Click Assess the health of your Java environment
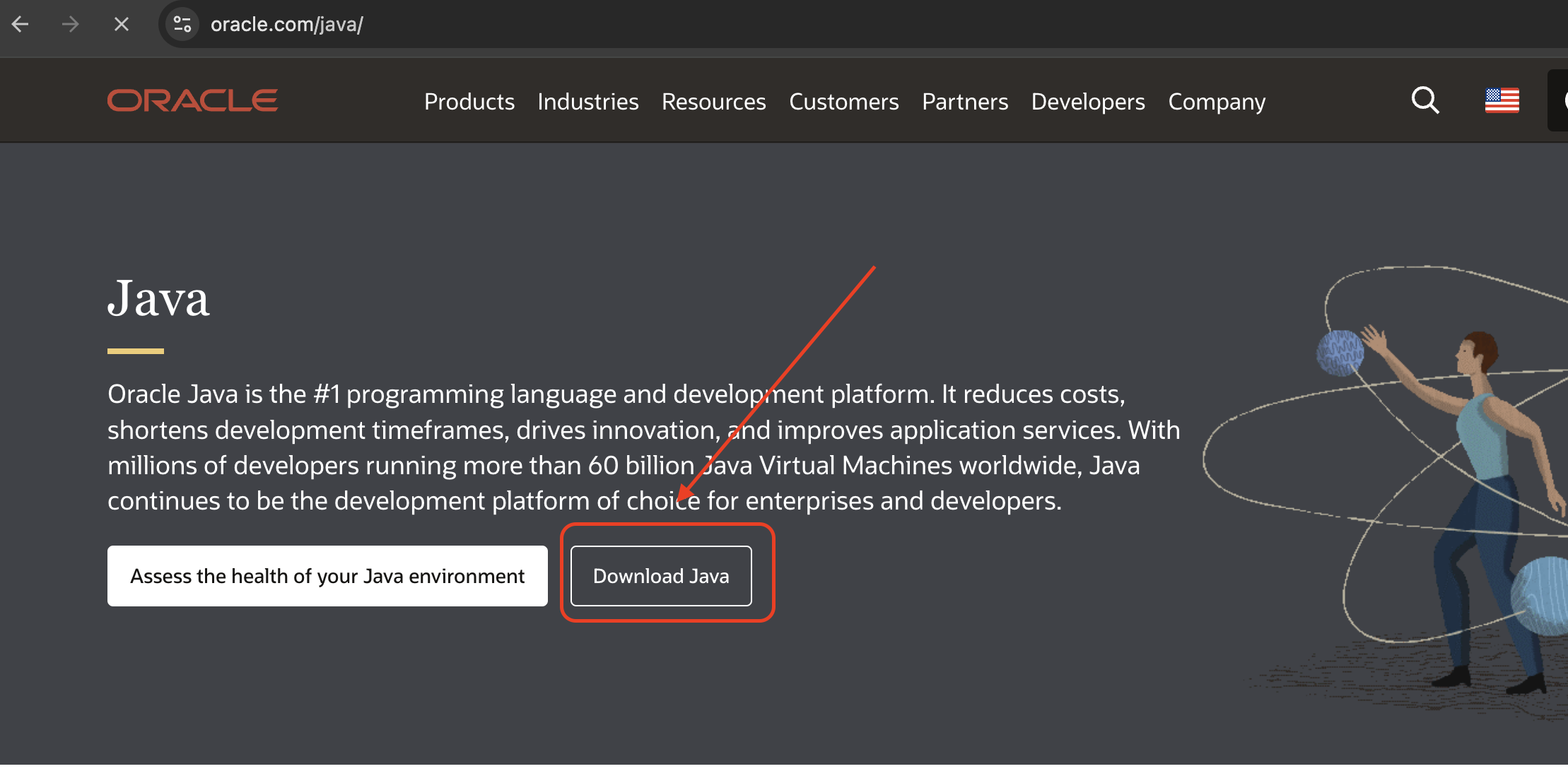The width and height of the screenshot is (1568, 776). (x=327, y=576)
